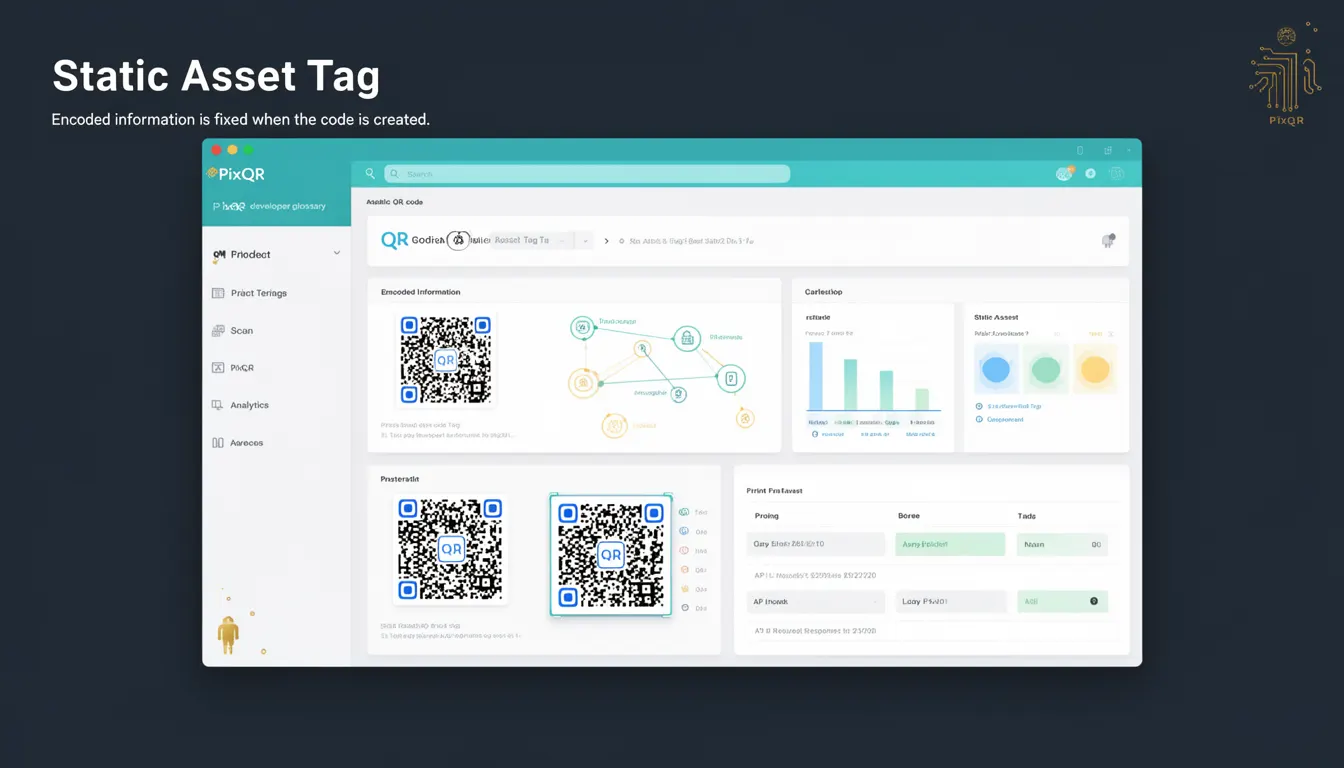
Task: Open Analytics in the sidebar
Action: [249, 405]
